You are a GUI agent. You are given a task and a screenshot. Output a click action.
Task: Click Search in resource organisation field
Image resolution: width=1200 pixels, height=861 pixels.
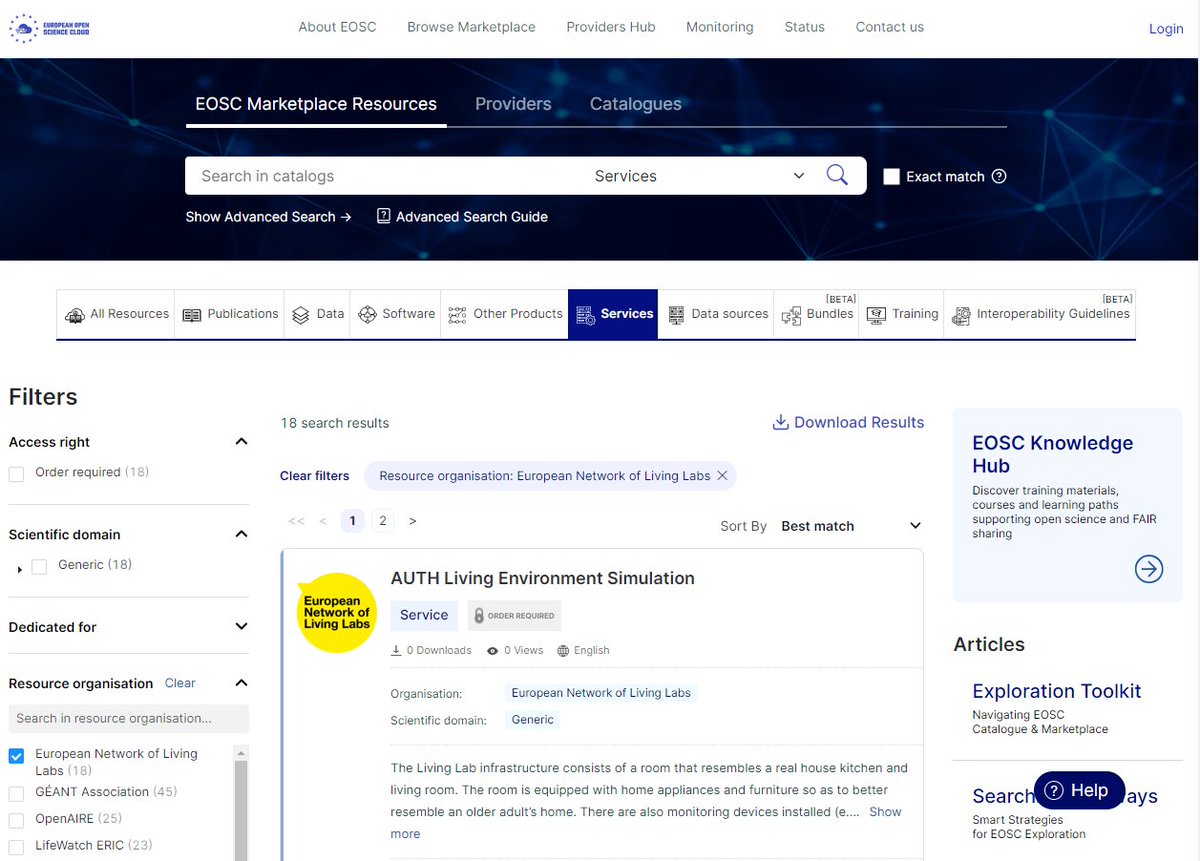(x=129, y=718)
